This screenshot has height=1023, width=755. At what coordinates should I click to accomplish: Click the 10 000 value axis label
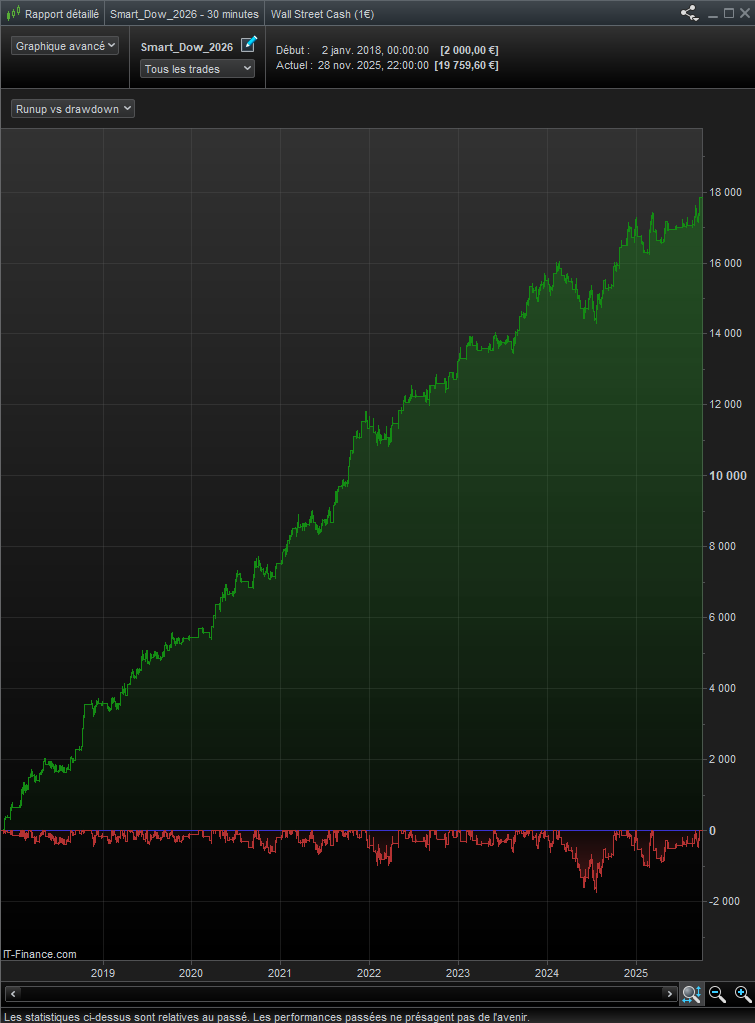(727, 475)
